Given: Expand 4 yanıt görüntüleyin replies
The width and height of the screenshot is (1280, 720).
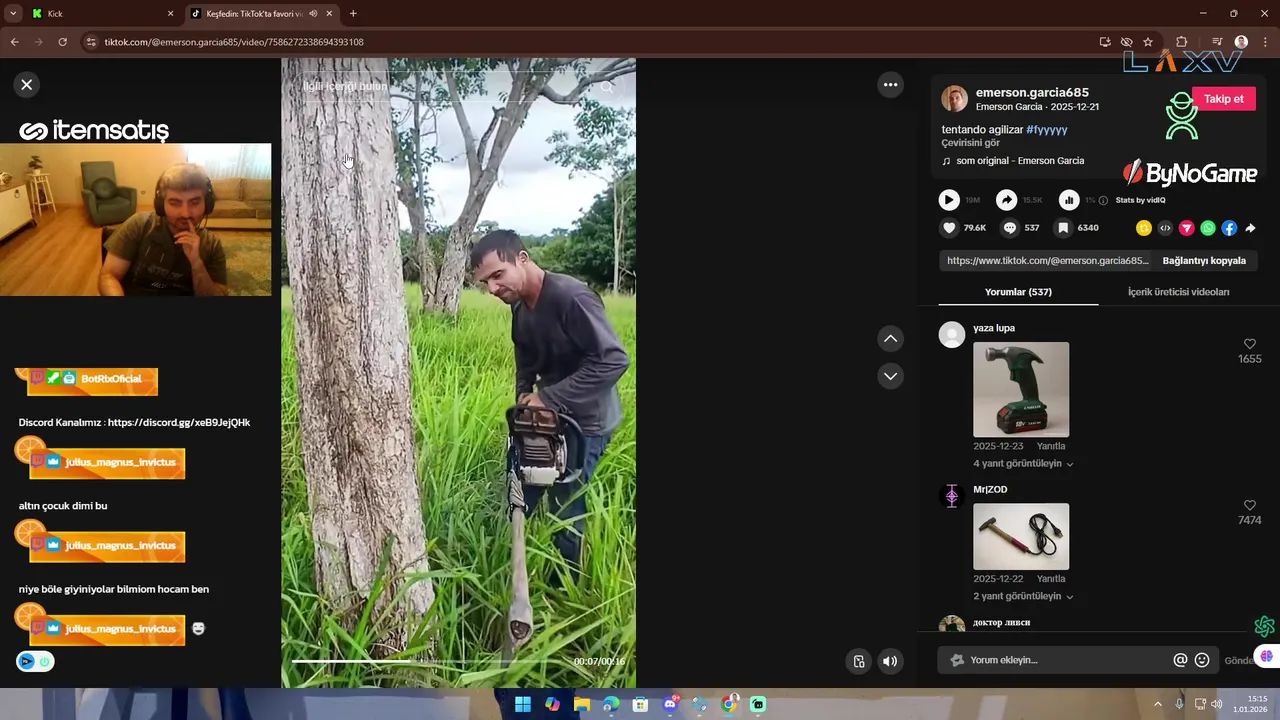Looking at the screenshot, I should pos(1023,464).
